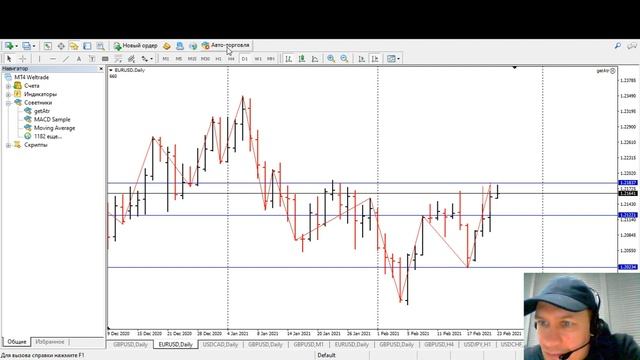Open Profiles dropdown arrow
This screenshot has height=360, width=640.
(x=34, y=46)
